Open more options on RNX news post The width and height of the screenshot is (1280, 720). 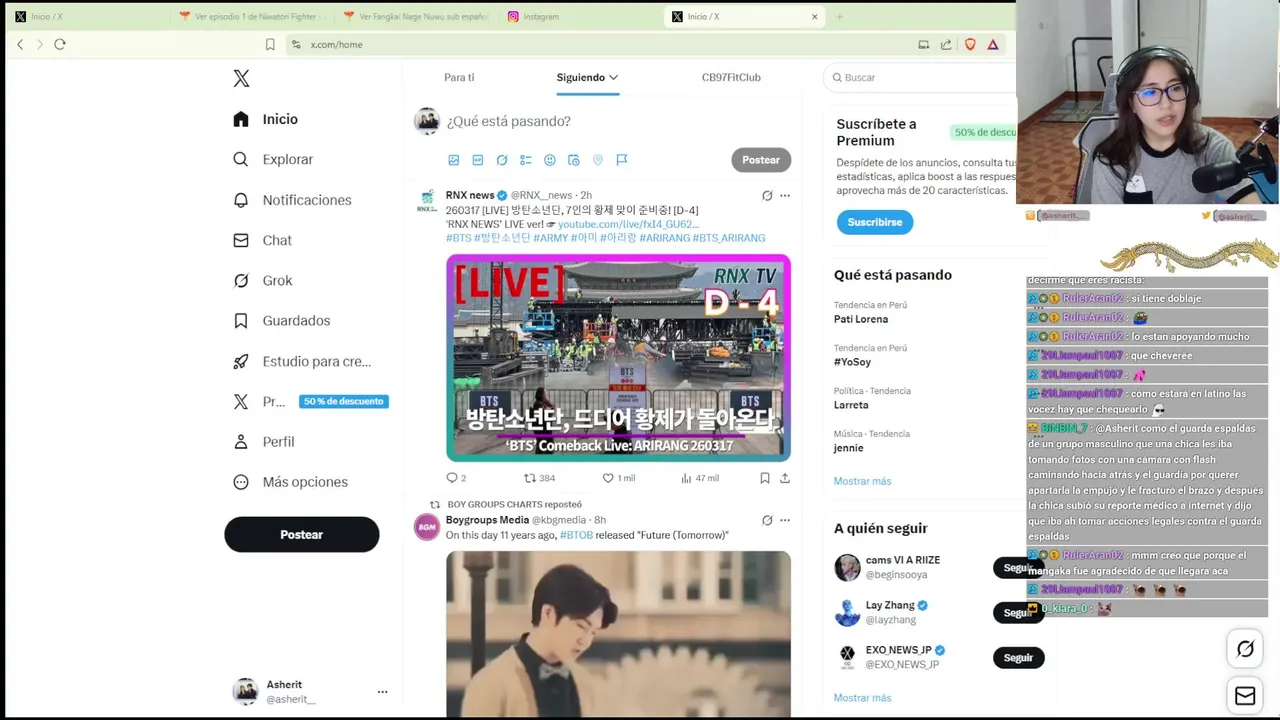click(x=785, y=195)
